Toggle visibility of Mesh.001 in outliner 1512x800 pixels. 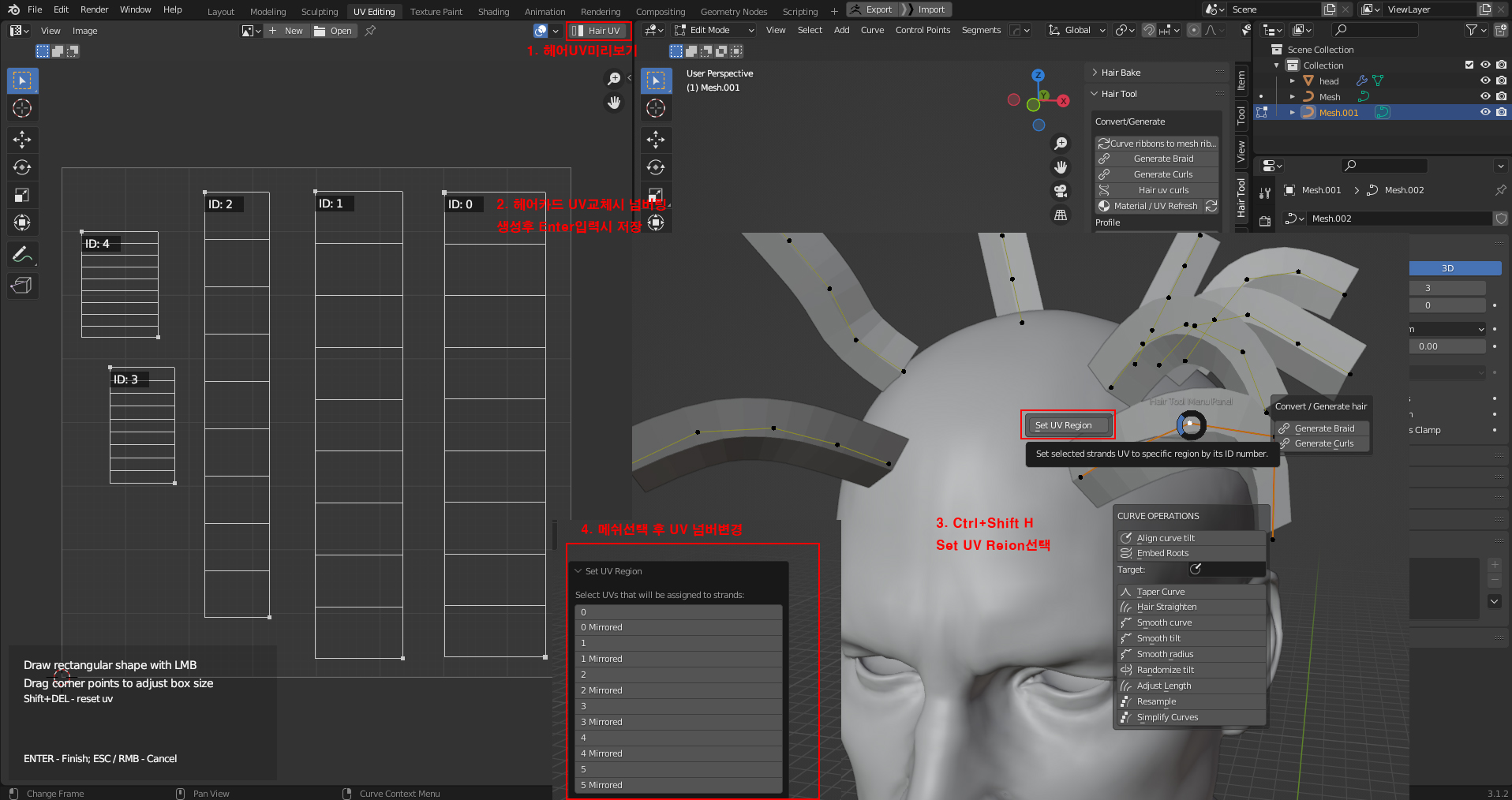click(1484, 112)
